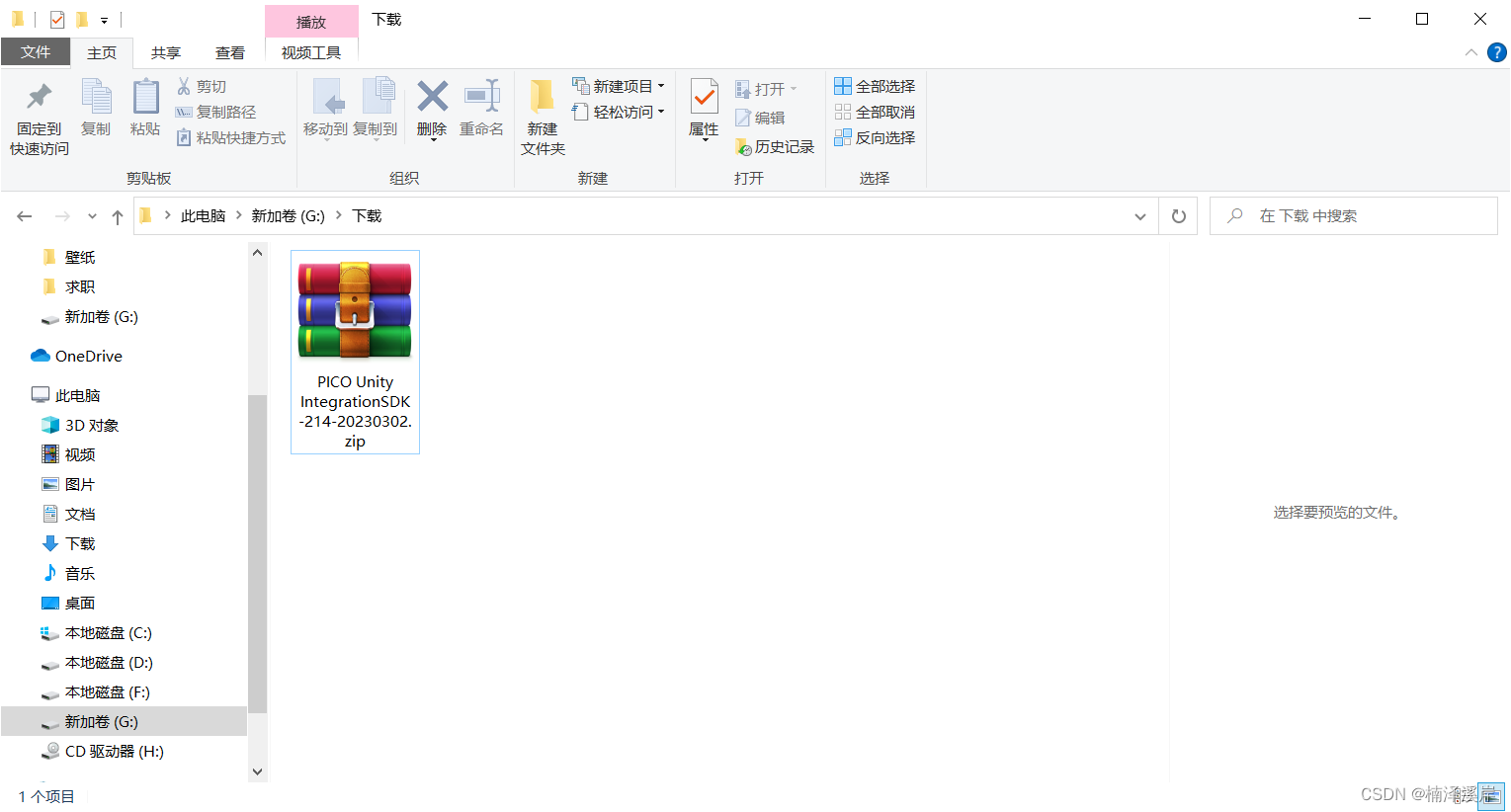1511x812 pixels.
Task: Open Quick Access Toolbar customize dropdown
Action: click(x=104, y=20)
